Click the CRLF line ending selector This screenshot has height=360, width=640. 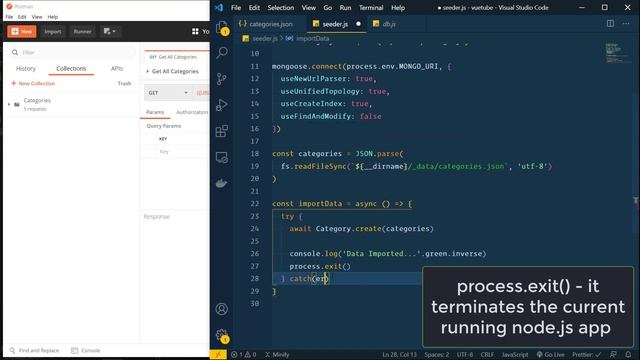tap(487, 355)
